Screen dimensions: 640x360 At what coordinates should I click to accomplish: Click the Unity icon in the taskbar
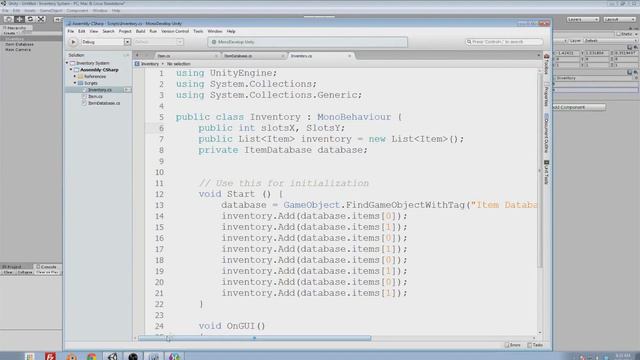112,356
